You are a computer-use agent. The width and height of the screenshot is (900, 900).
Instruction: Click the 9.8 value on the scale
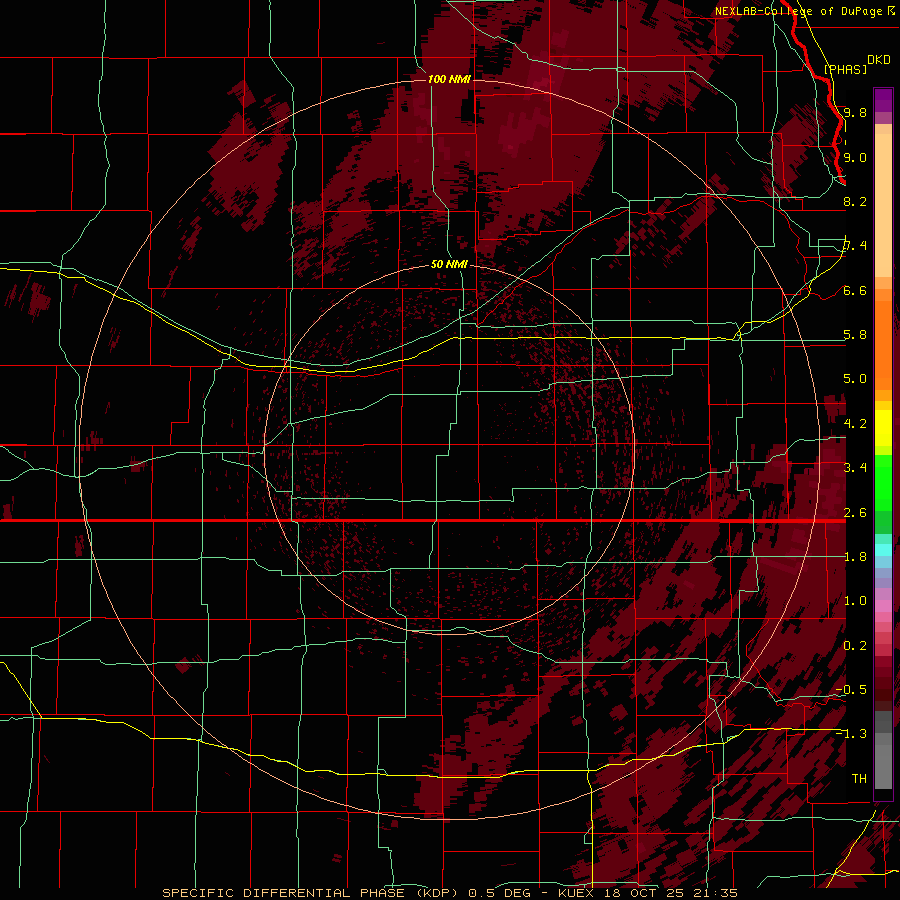click(x=855, y=112)
